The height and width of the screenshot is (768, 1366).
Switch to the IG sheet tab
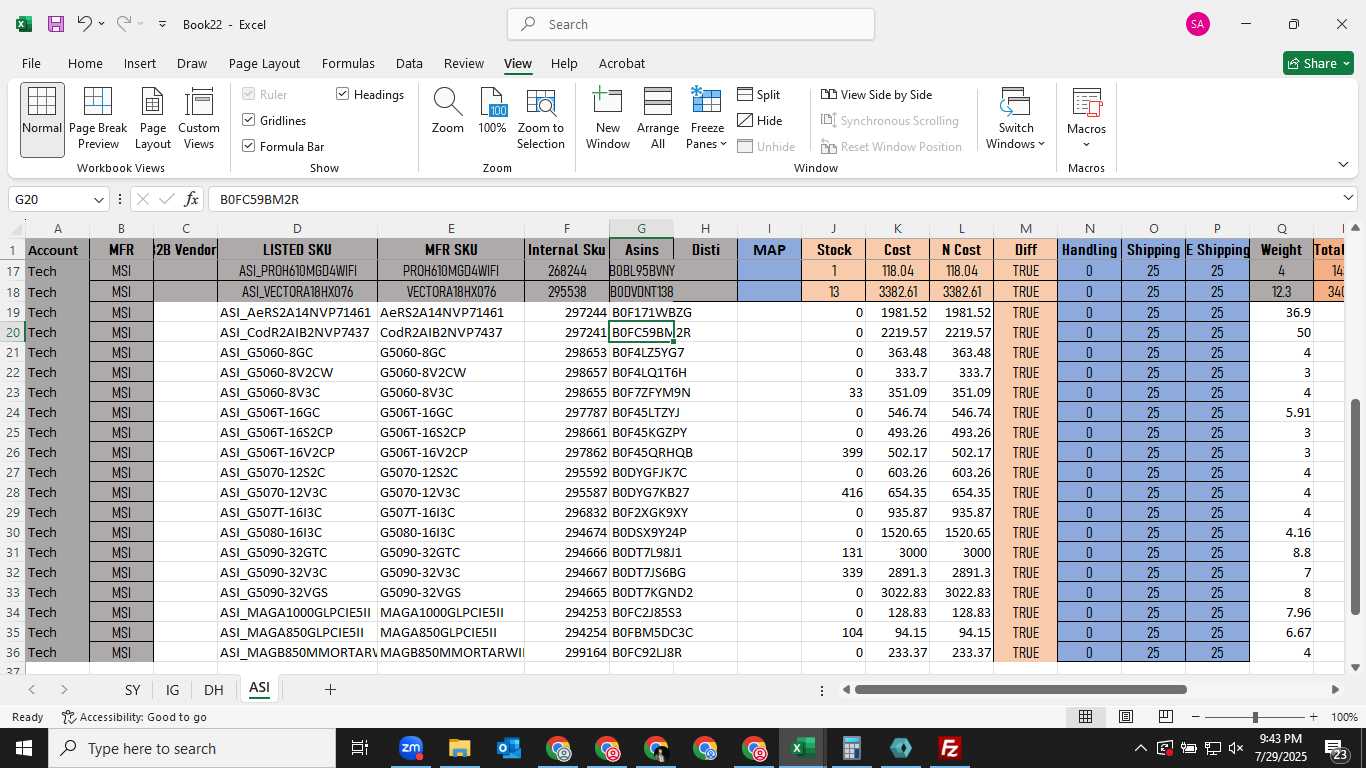pos(173,690)
